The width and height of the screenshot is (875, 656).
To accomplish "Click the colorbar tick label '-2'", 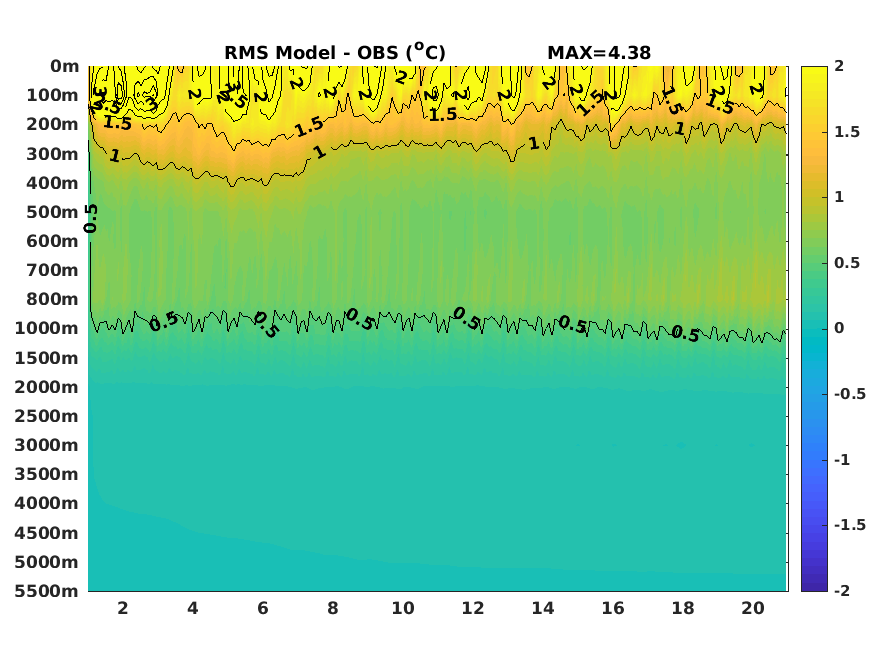I will pos(842,590).
